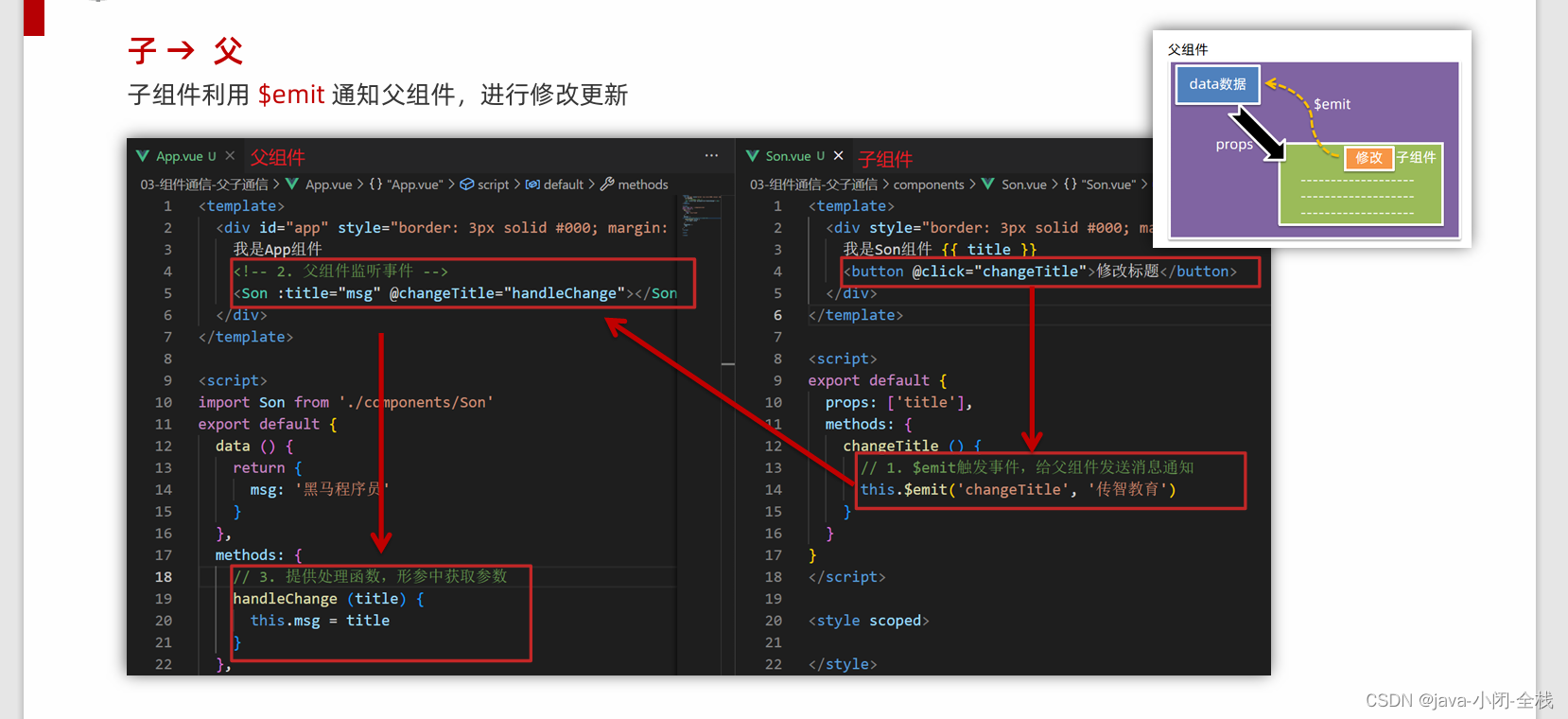1568x719 pixels.
Task: Click the curly braces icon before "App.vue" breadcrumb
Action: point(376,184)
